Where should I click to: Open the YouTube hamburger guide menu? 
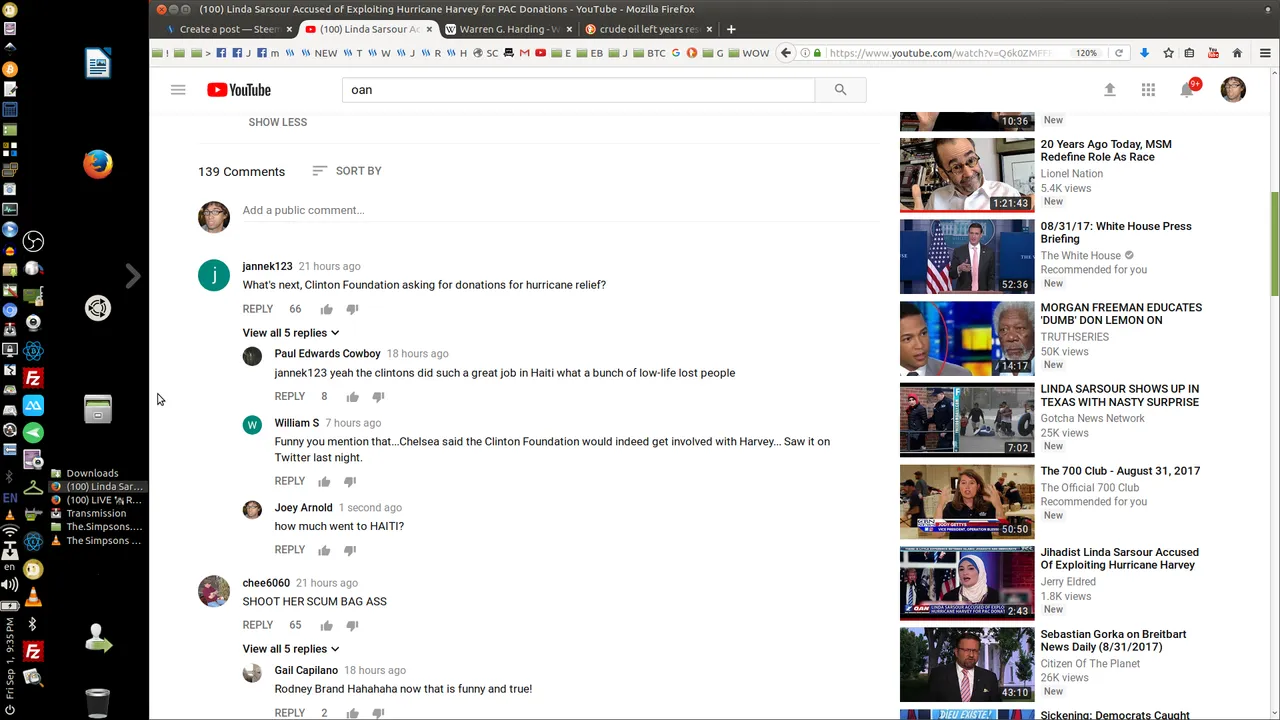point(178,90)
